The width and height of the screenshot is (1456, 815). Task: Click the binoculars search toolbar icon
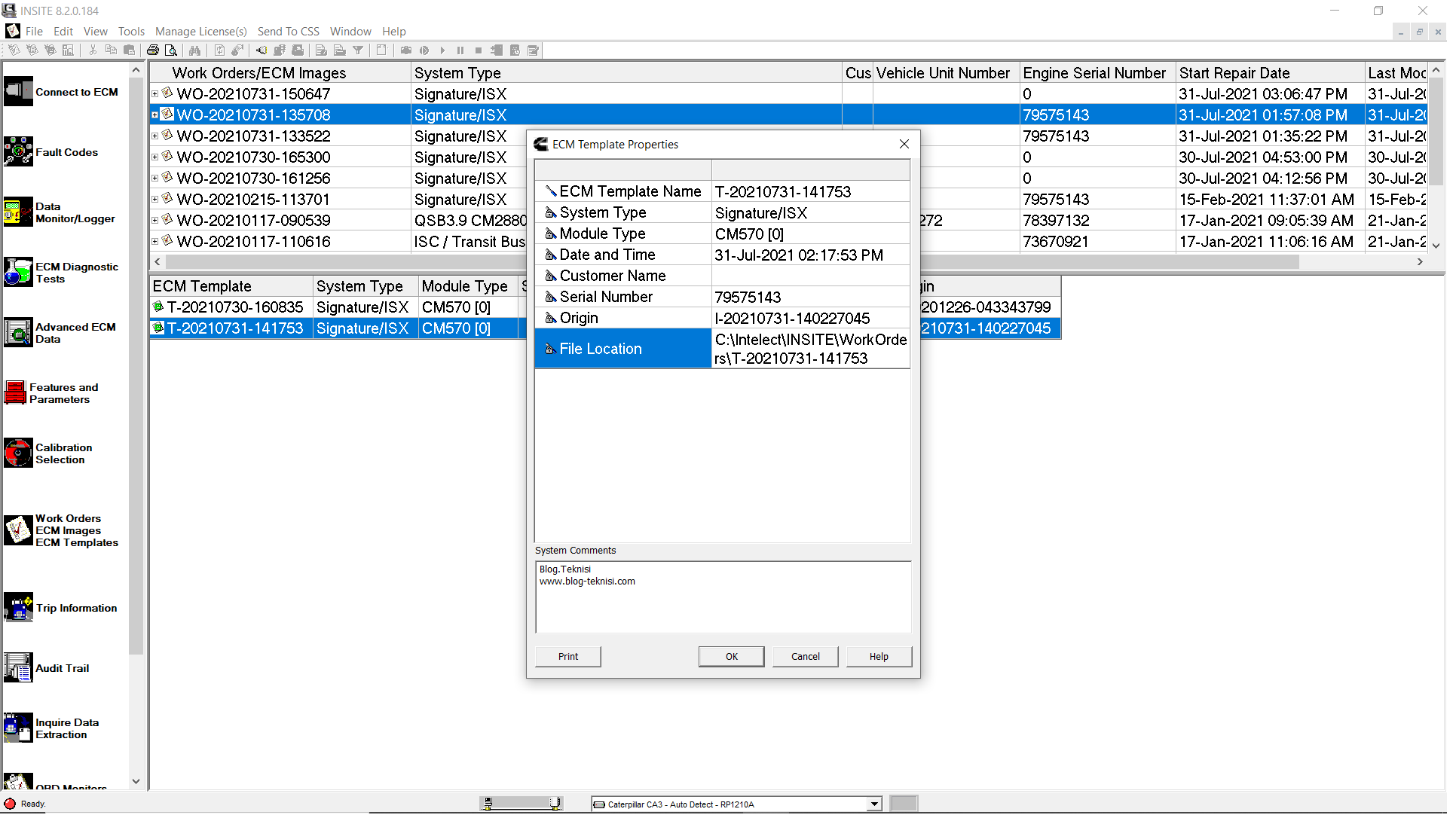coord(195,50)
